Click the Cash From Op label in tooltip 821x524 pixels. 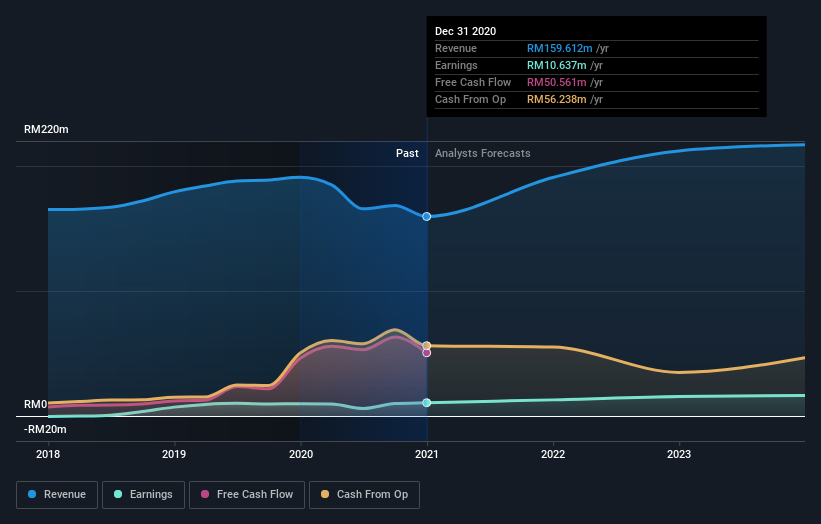coord(471,99)
